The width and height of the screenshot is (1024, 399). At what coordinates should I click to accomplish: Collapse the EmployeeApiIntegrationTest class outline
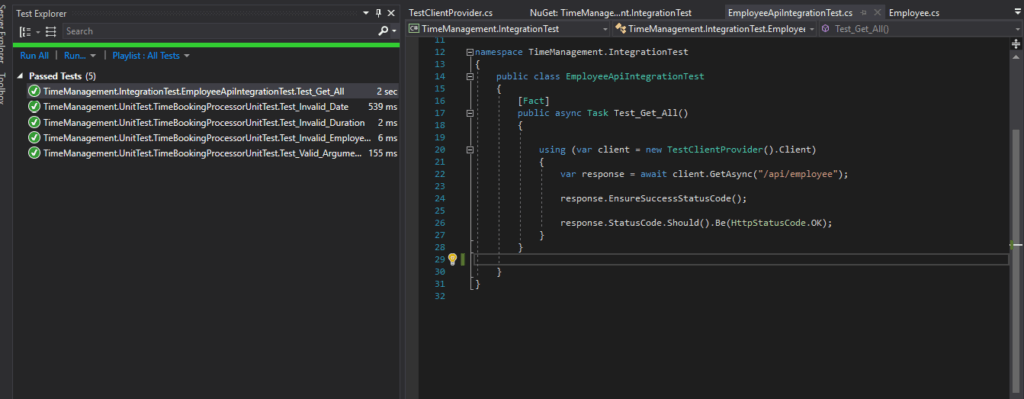pyautogui.click(x=470, y=76)
